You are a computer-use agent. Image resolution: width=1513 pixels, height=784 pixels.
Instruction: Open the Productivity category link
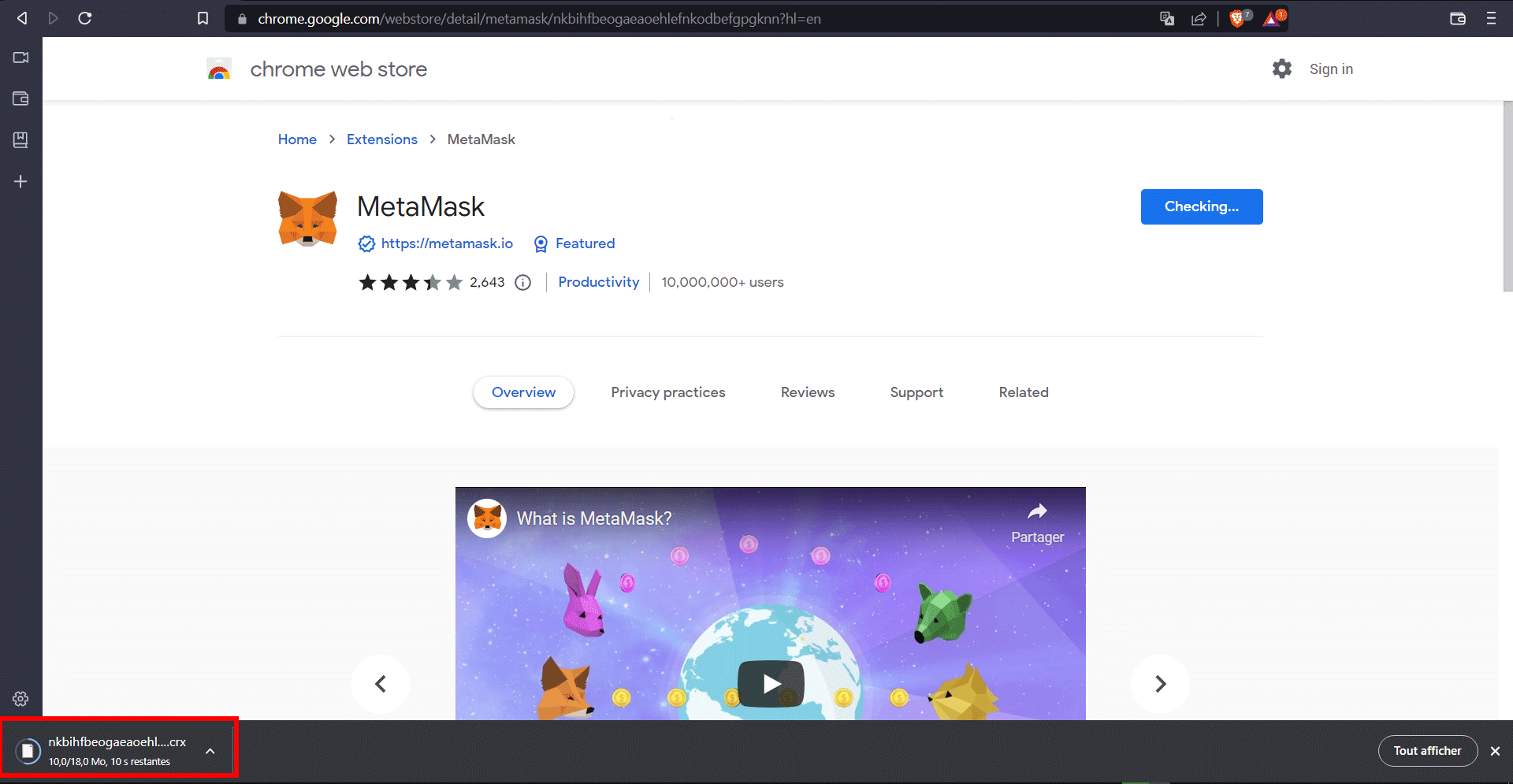599,282
